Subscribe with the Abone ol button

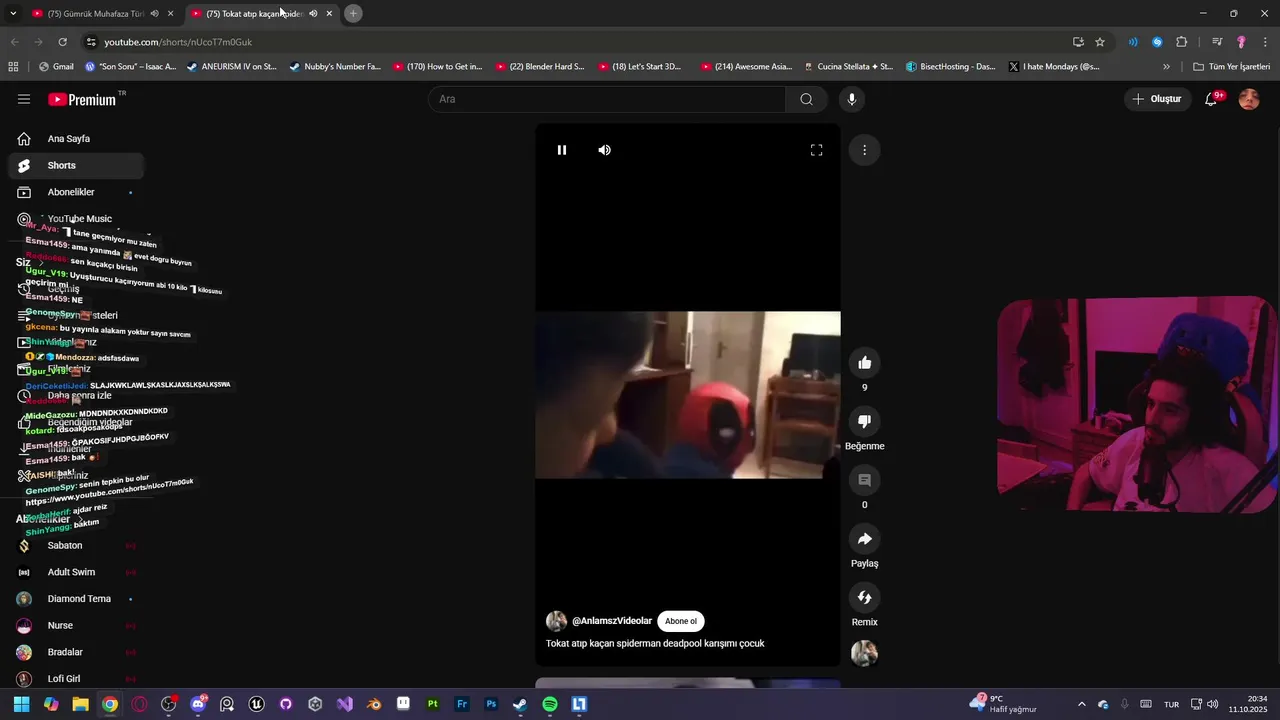pos(681,621)
